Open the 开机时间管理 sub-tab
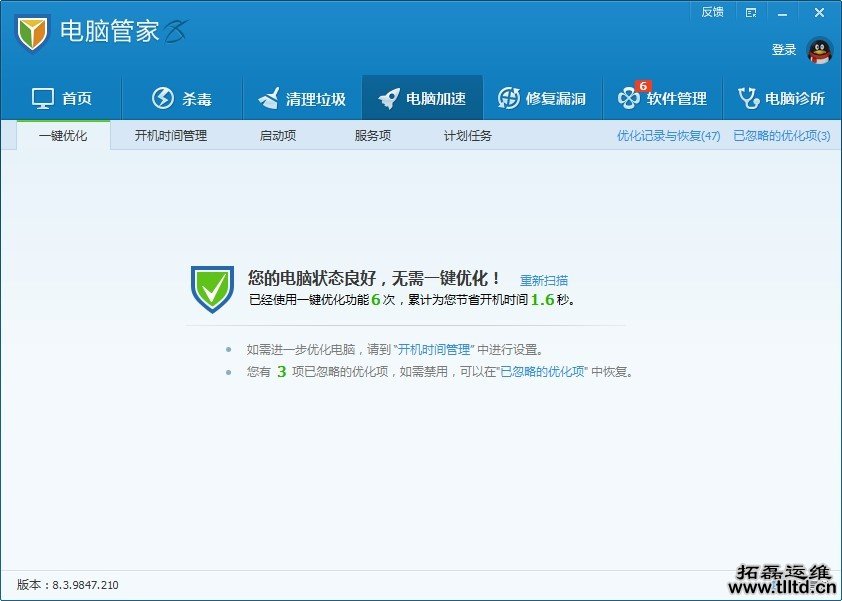Screen dimensions: 842x601 [171, 136]
